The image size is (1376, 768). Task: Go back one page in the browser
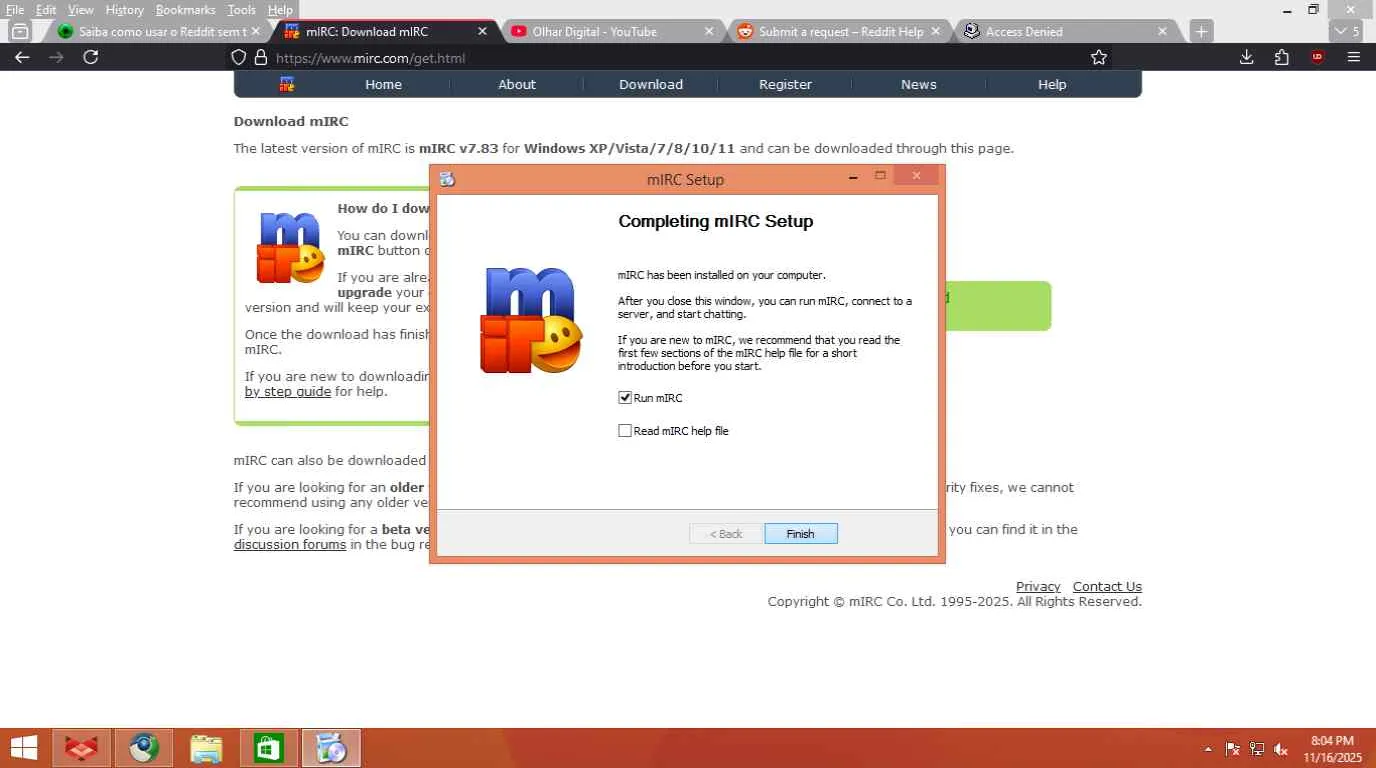point(22,57)
